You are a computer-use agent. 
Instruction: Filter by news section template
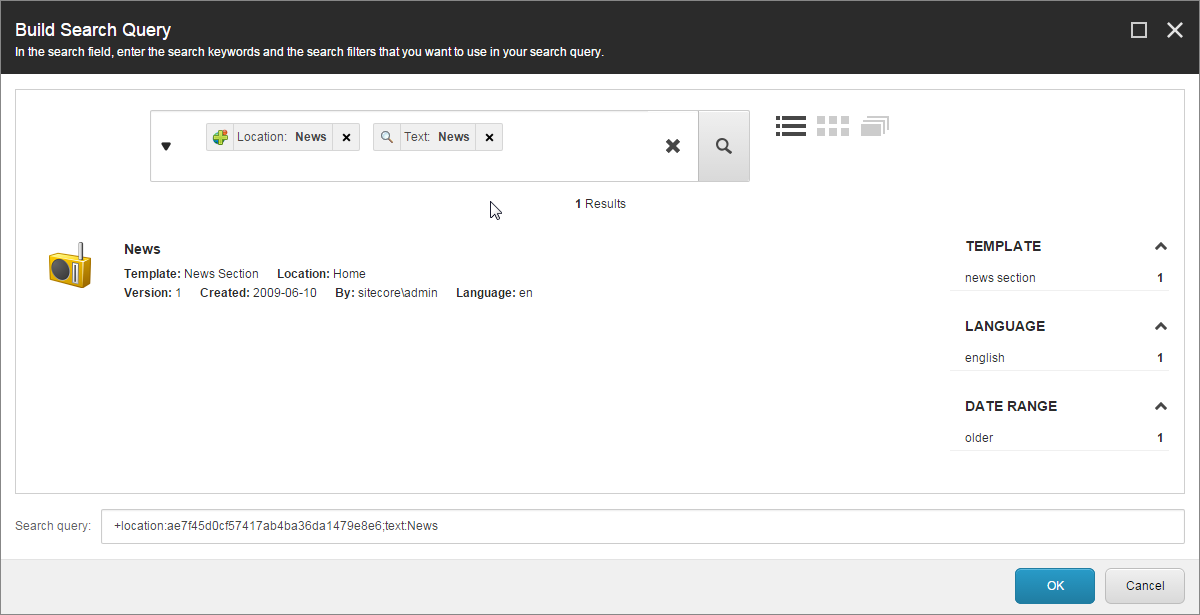coord(1000,278)
